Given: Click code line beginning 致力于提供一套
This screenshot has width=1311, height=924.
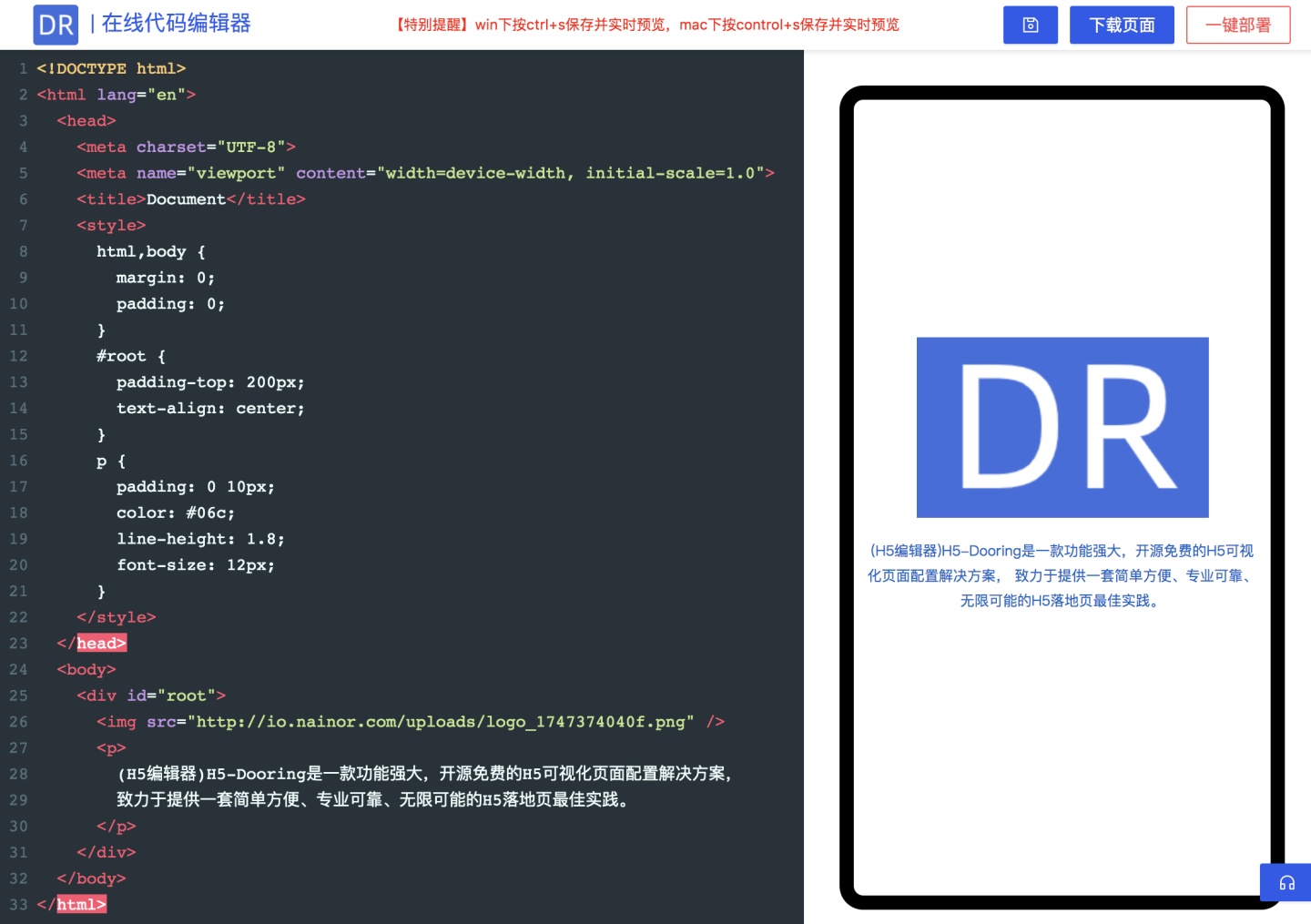Looking at the screenshot, I should pyautogui.click(x=374, y=800).
